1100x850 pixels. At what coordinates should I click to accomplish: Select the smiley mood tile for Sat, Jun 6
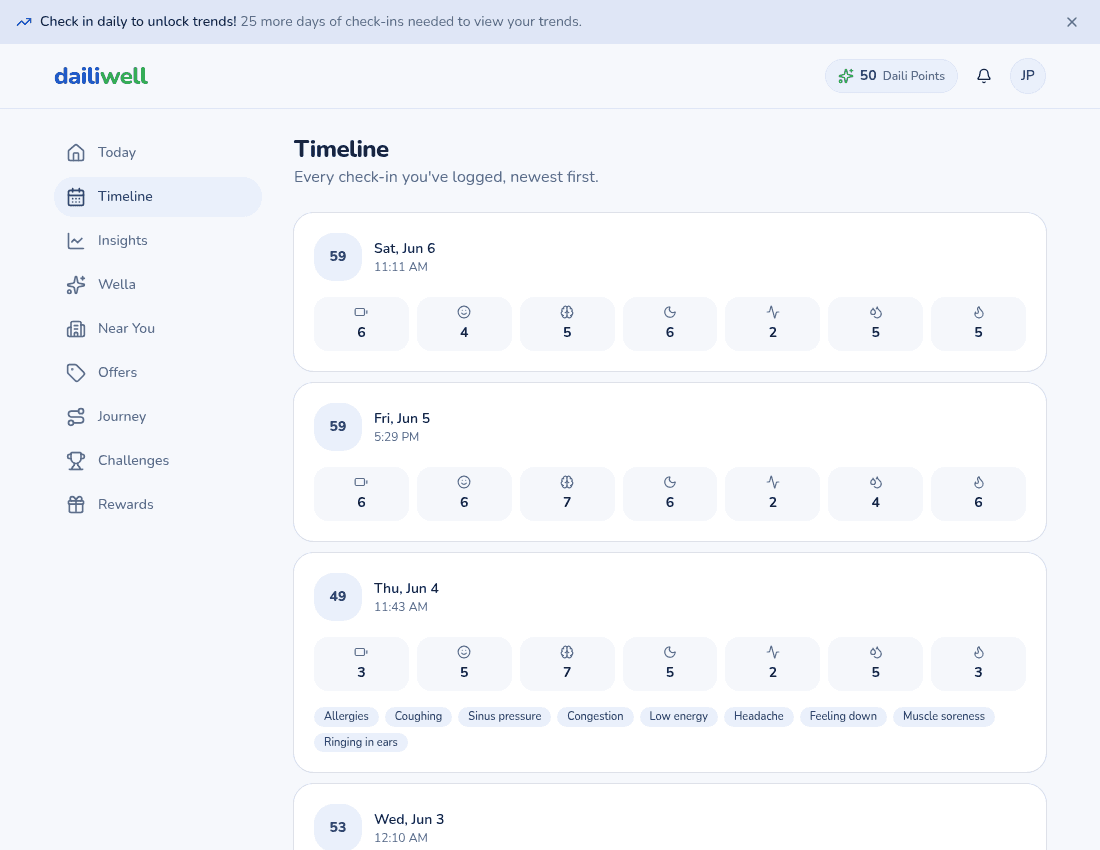point(464,324)
